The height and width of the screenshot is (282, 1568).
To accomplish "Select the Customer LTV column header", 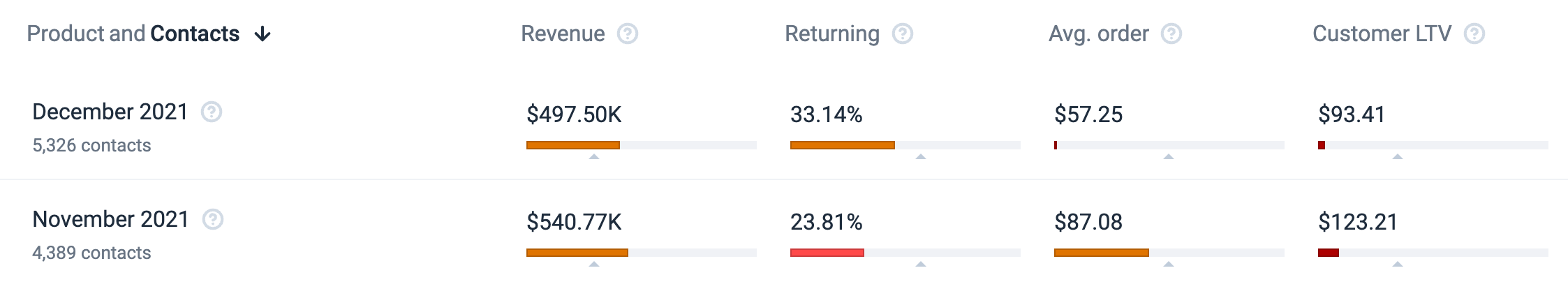I will point(1382,34).
